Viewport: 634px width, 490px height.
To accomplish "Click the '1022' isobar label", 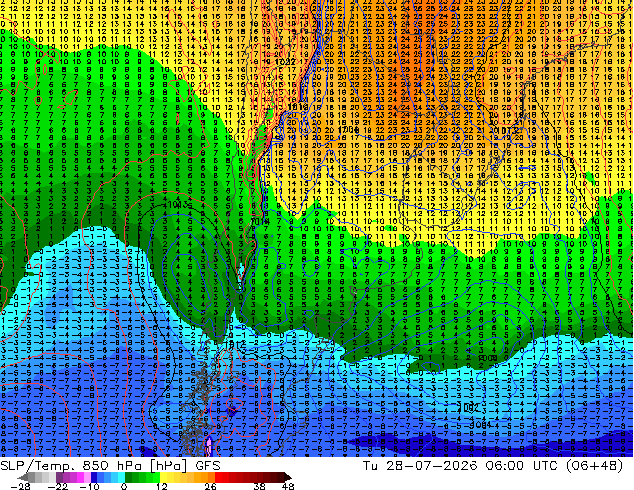I will pyautogui.click(x=285, y=62).
